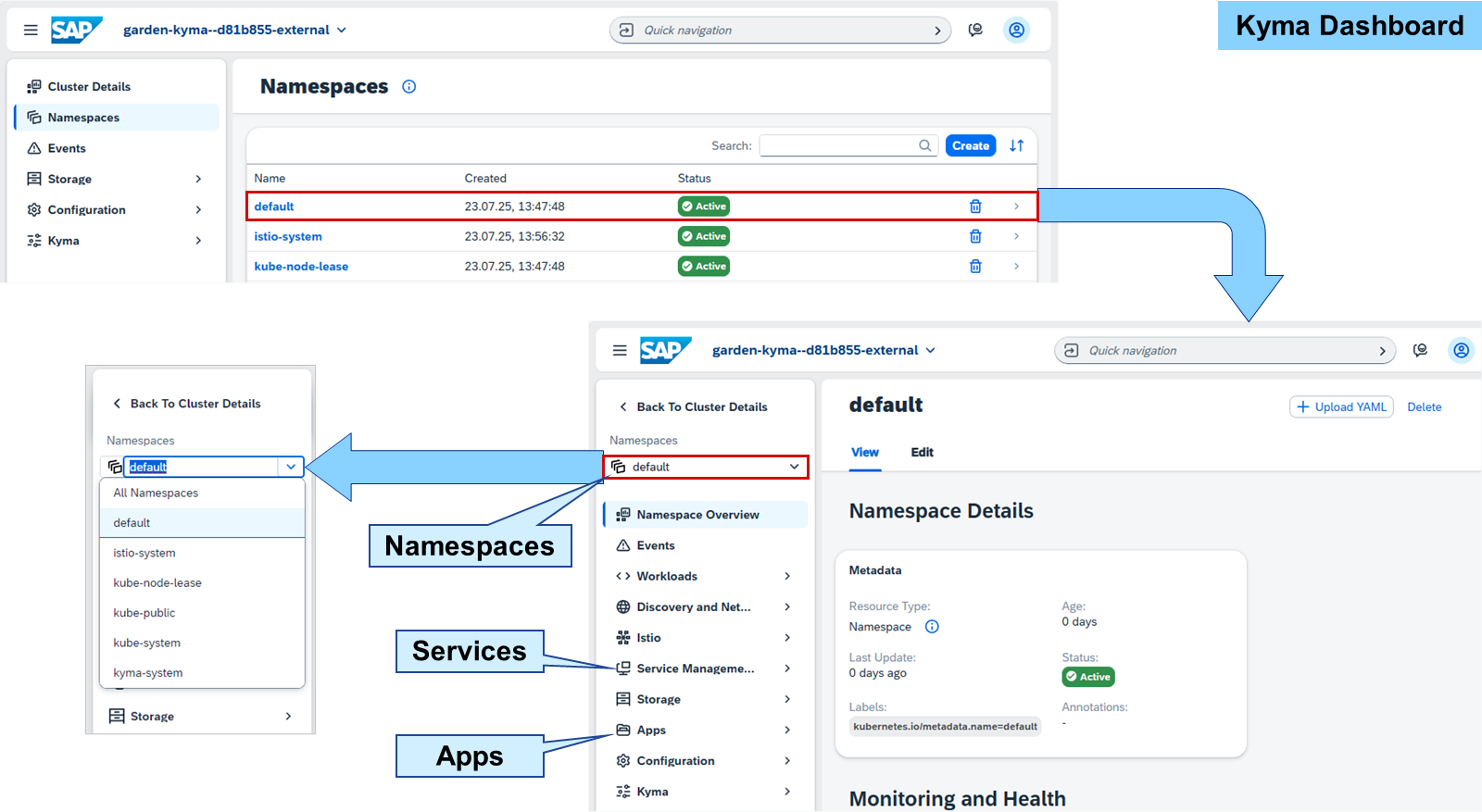
Task: Click the Namespace Overview icon in sidebar
Action: 623,515
